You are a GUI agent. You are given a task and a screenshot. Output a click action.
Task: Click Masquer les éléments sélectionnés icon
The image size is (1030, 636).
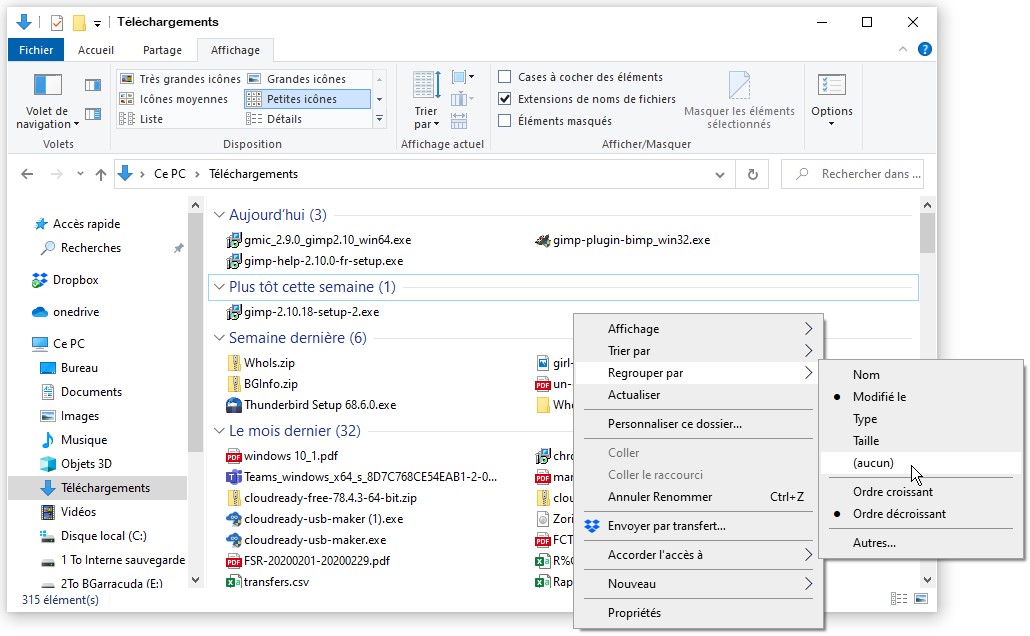[x=739, y=87]
